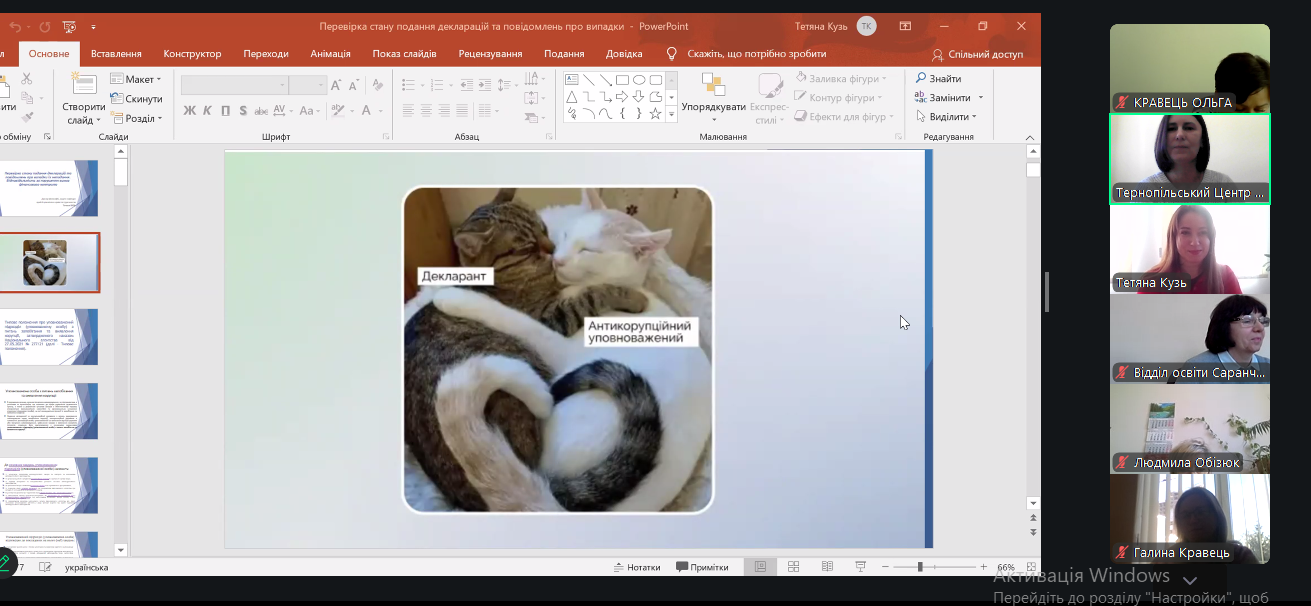
Task: Switch to Slide Sorter view in status bar
Action: click(793, 567)
